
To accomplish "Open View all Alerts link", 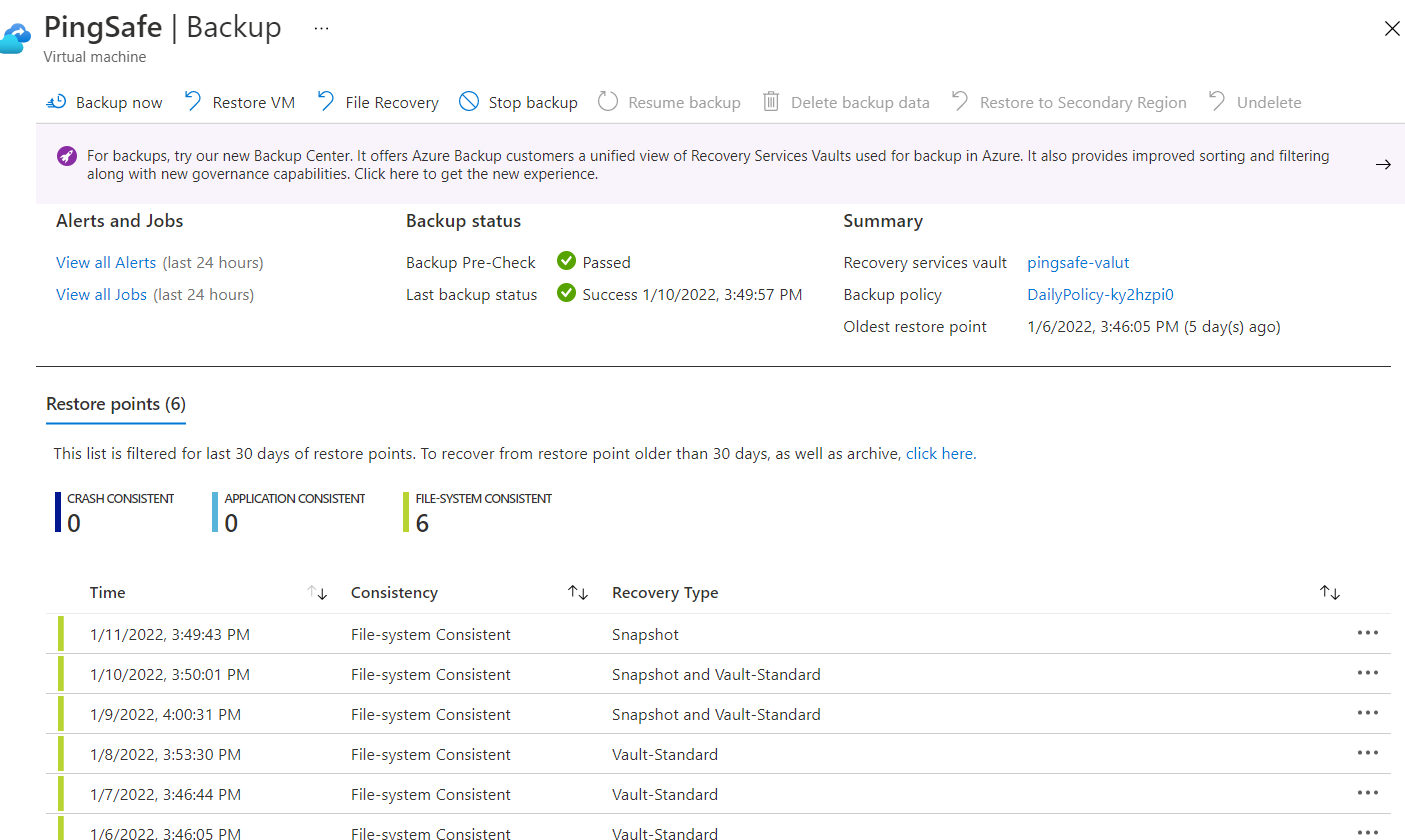I will [106, 263].
